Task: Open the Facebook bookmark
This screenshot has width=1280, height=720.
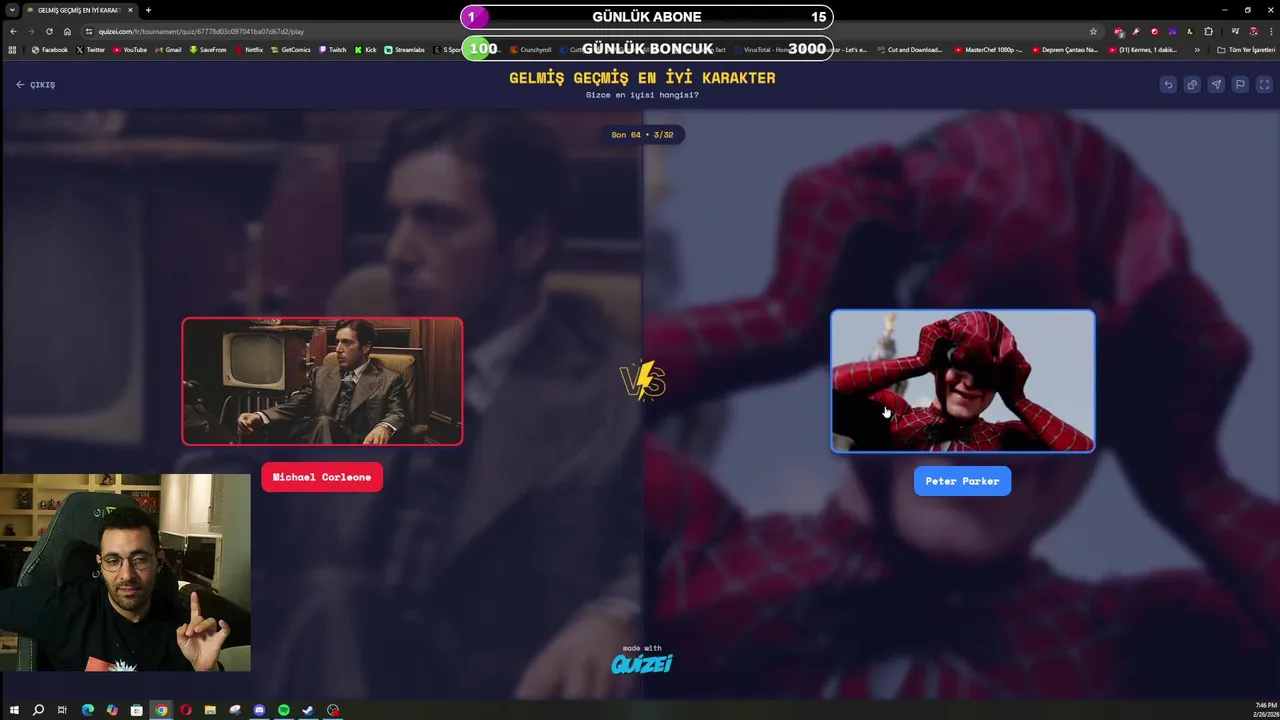Action: click(x=50, y=49)
